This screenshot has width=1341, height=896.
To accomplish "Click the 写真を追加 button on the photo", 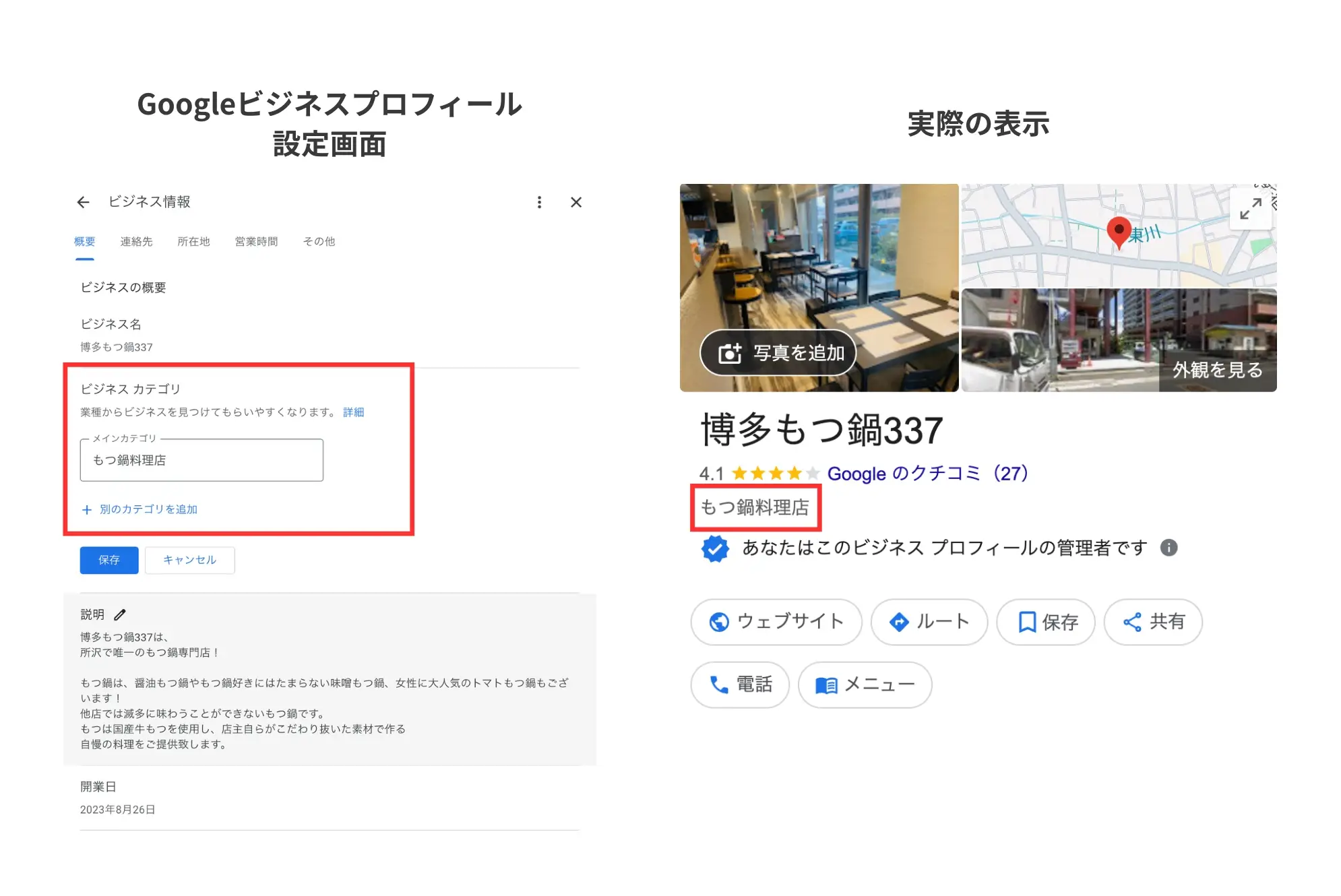I will click(x=778, y=352).
